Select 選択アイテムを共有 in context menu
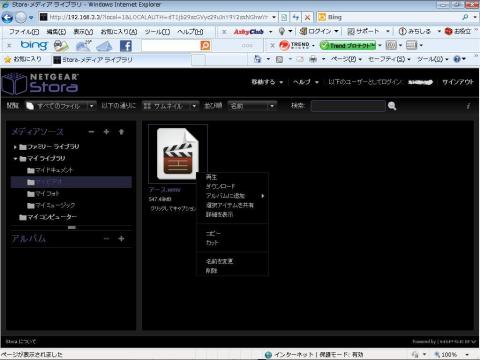The image size is (480, 360). [x=230, y=205]
